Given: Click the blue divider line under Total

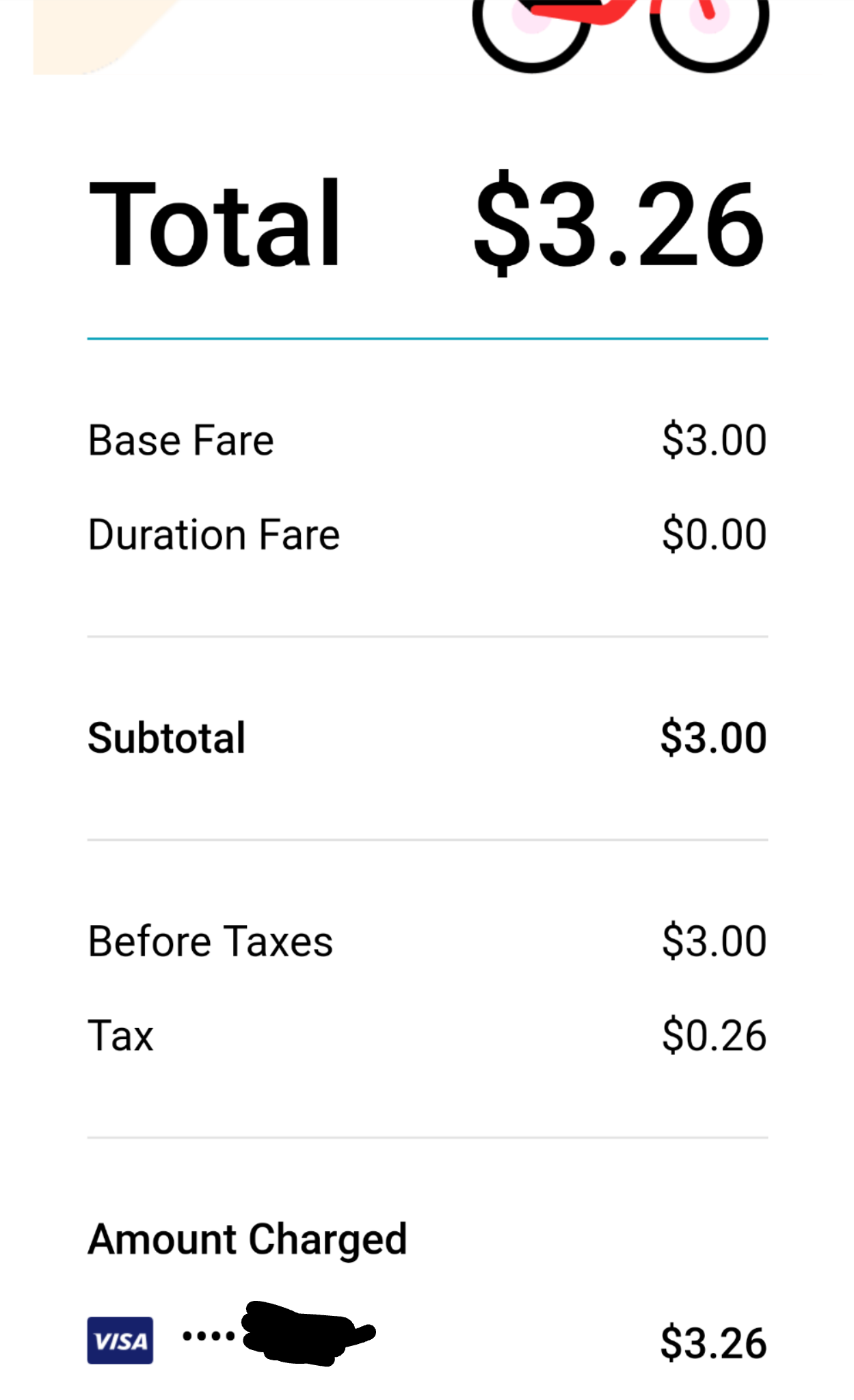Looking at the screenshot, I should [427, 338].
